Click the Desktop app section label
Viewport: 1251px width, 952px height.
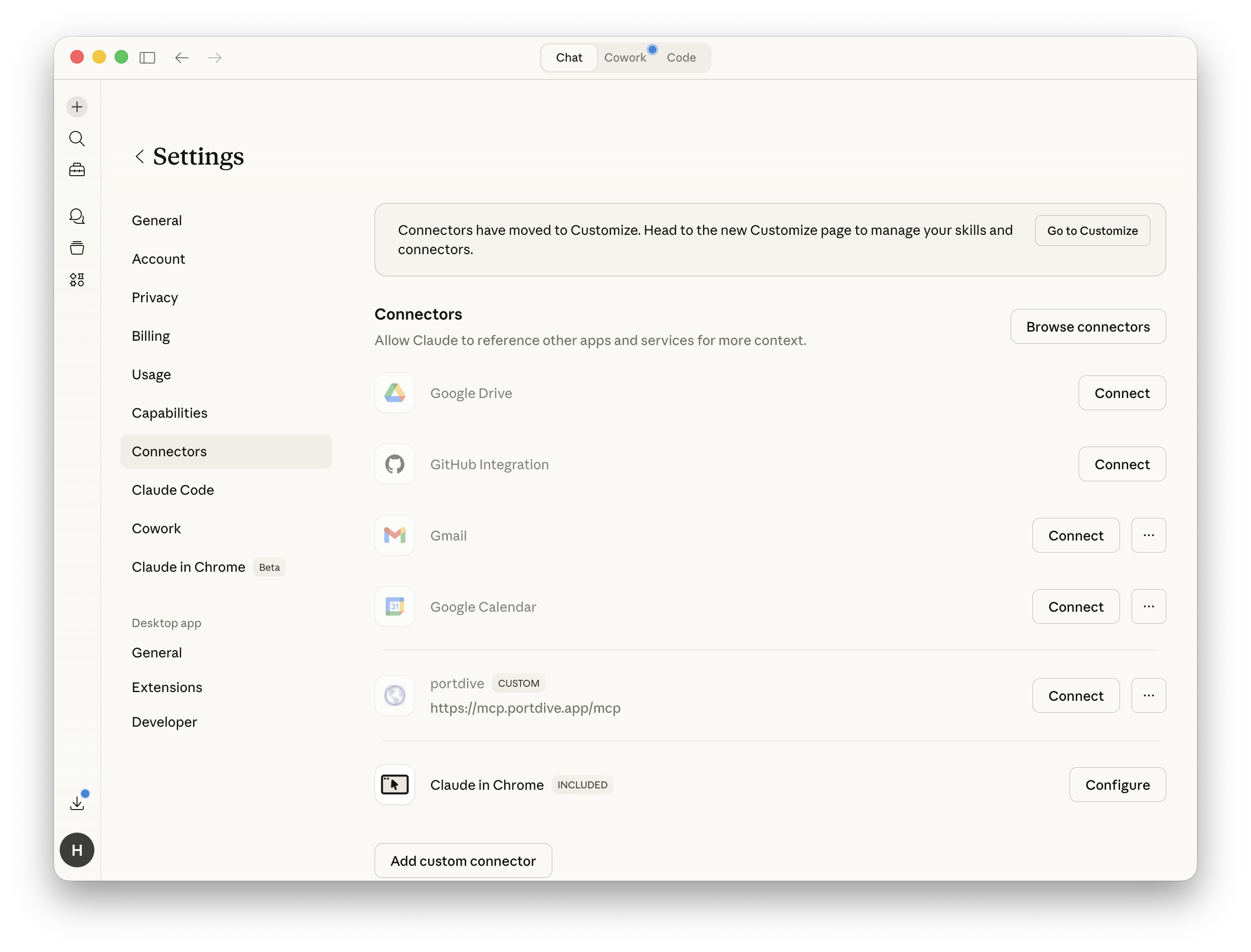tap(166, 623)
